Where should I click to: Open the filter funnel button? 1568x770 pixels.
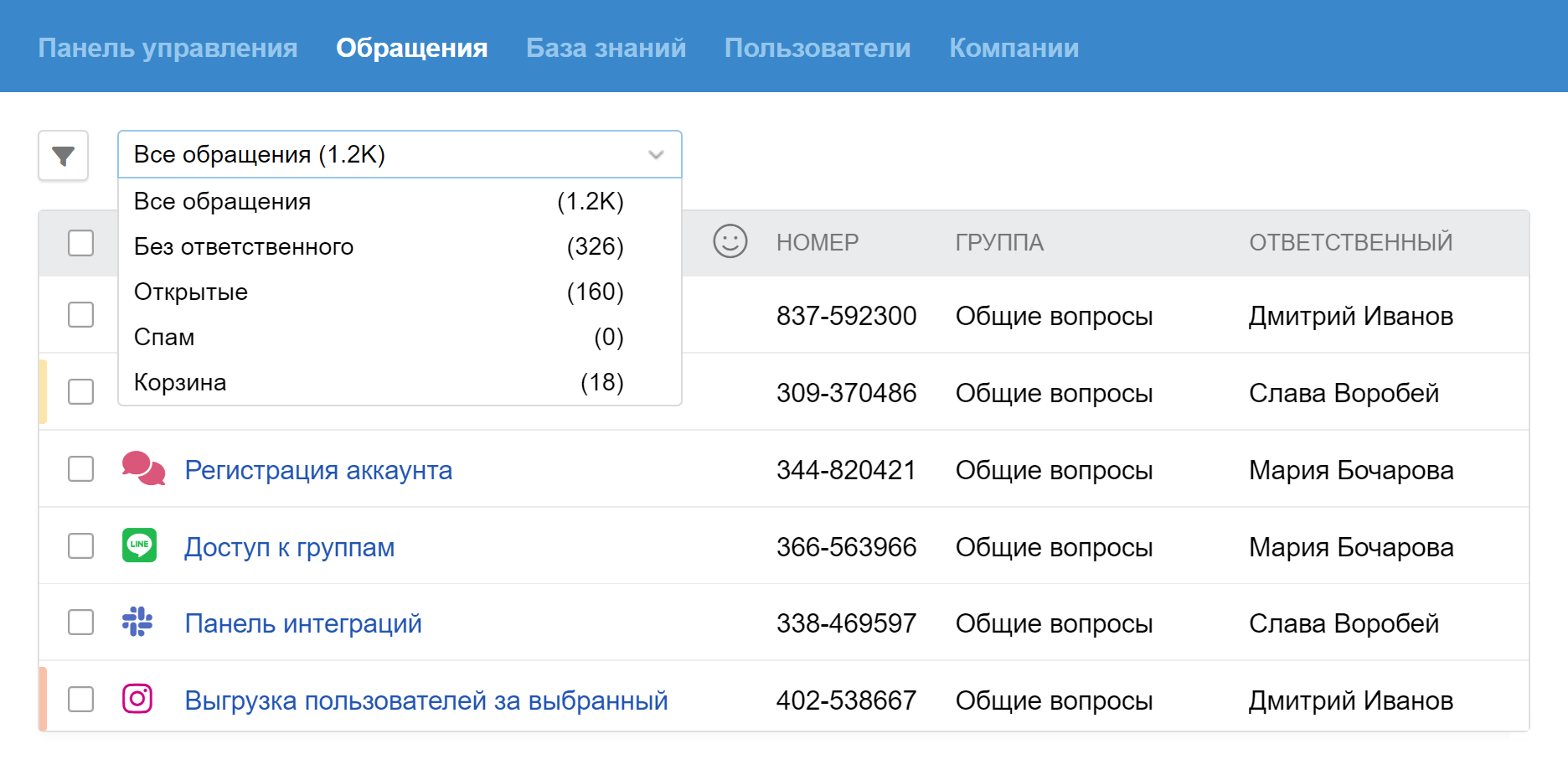click(64, 155)
